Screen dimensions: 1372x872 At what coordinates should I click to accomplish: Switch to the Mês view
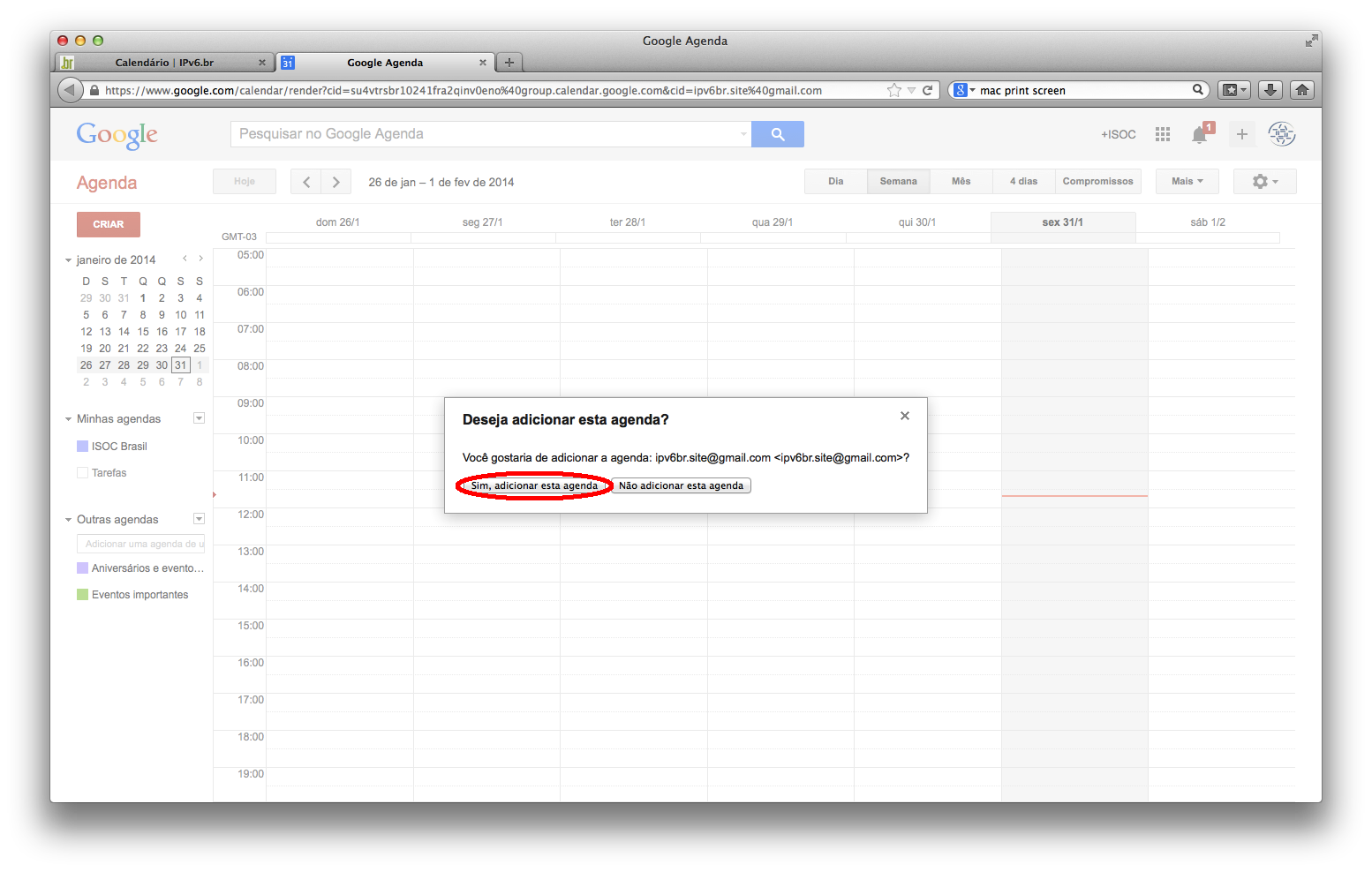(x=961, y=181)
